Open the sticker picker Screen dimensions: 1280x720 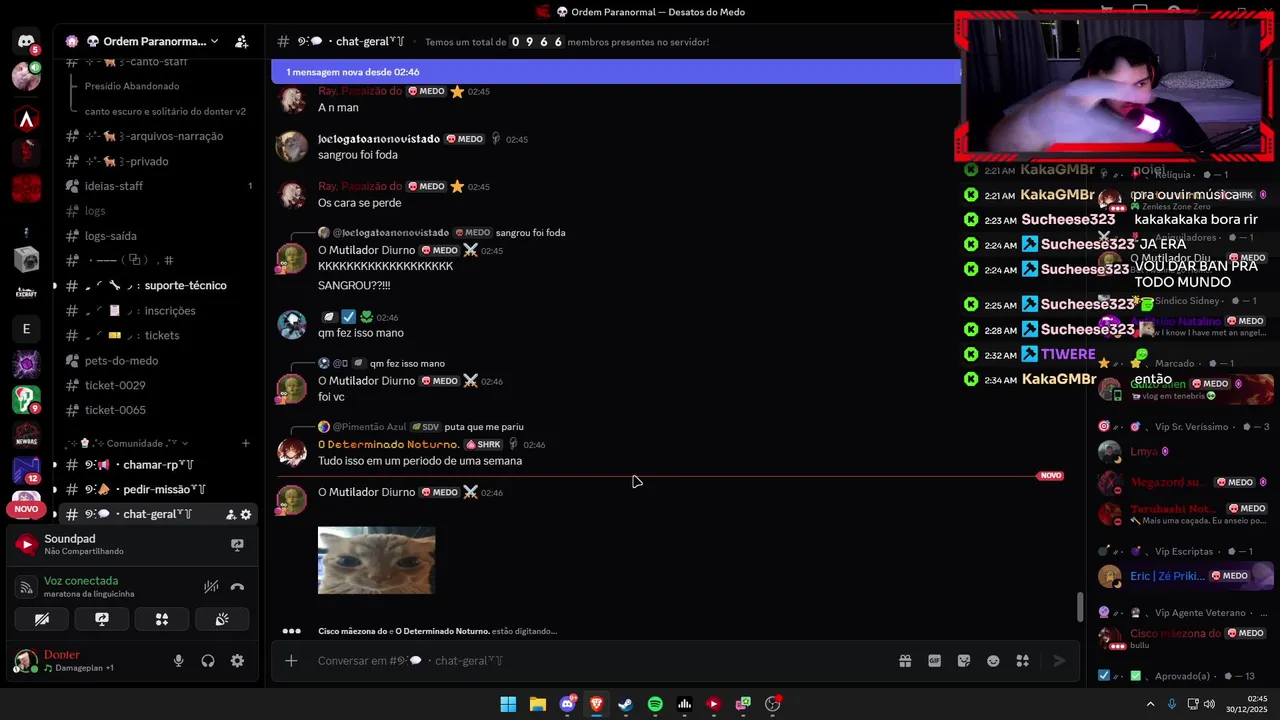coord(964,660)
